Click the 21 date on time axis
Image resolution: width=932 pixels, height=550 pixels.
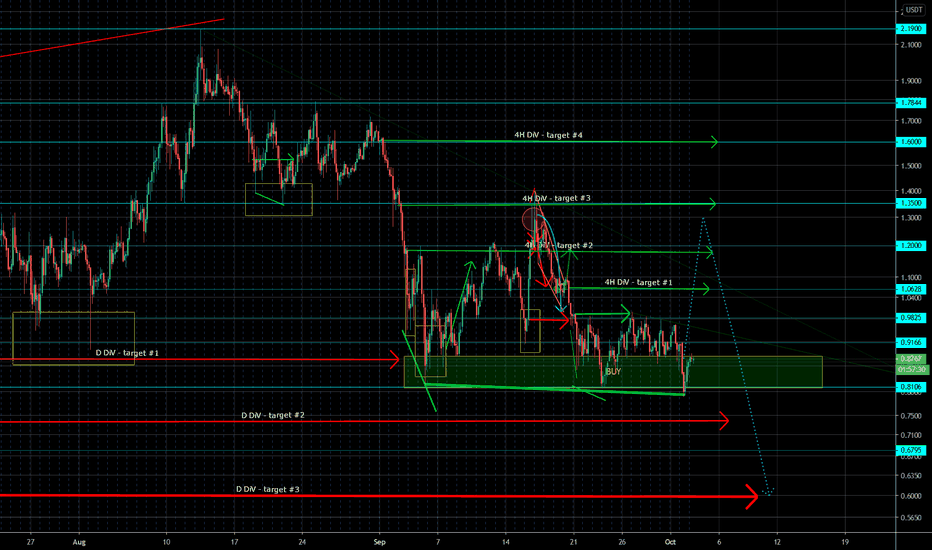click(574, 542)
